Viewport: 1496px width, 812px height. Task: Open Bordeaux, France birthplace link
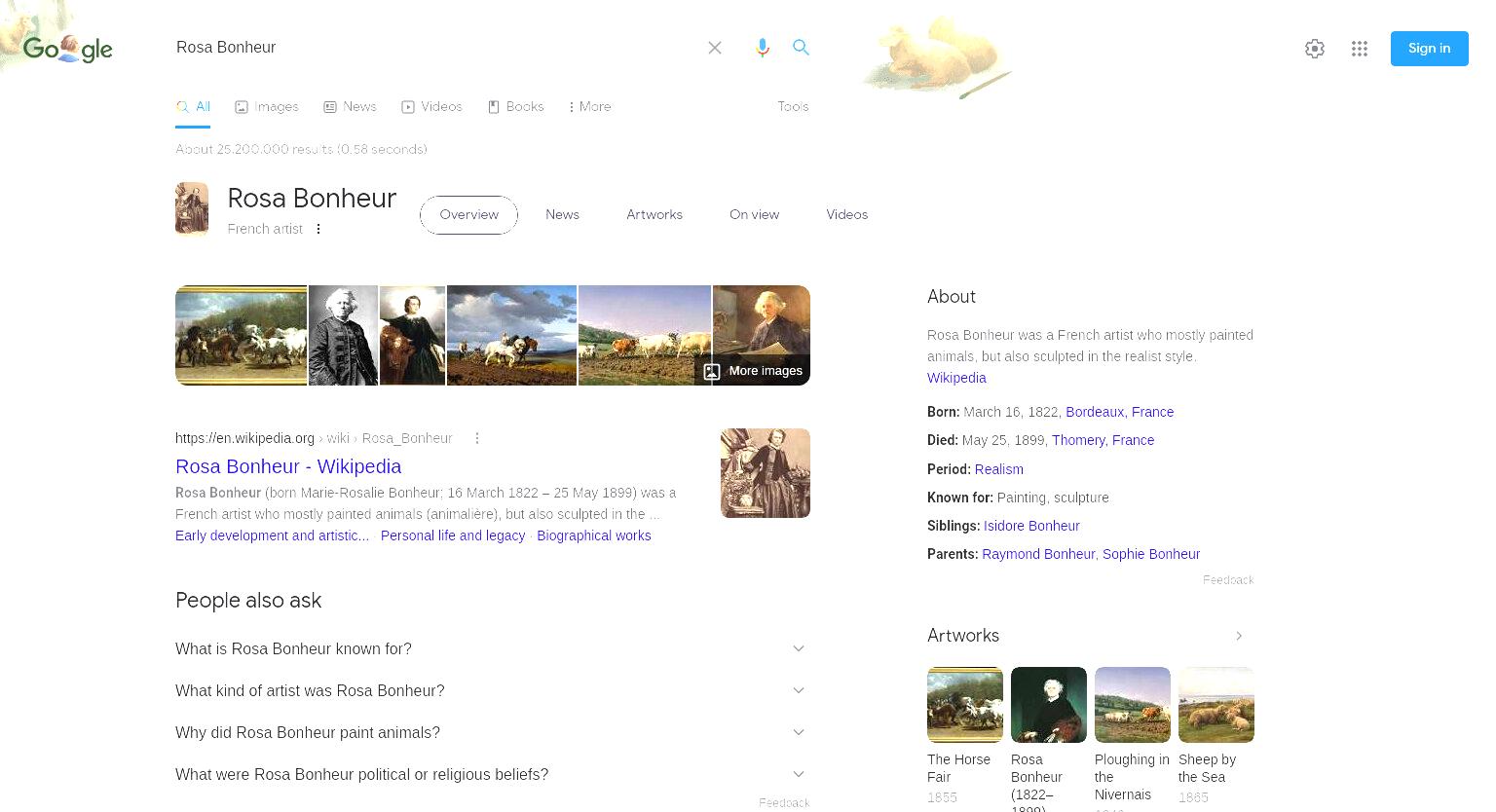(1119, 412)
